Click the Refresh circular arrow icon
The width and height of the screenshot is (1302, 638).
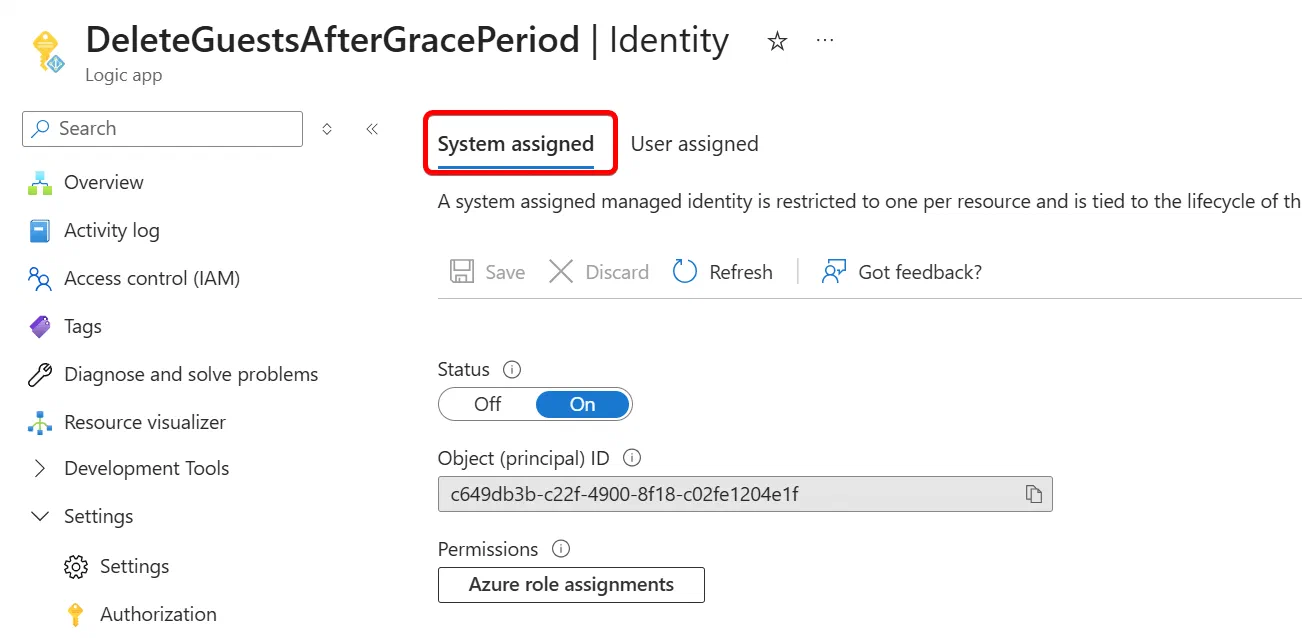pyautogui.click(x=685, y=271)
